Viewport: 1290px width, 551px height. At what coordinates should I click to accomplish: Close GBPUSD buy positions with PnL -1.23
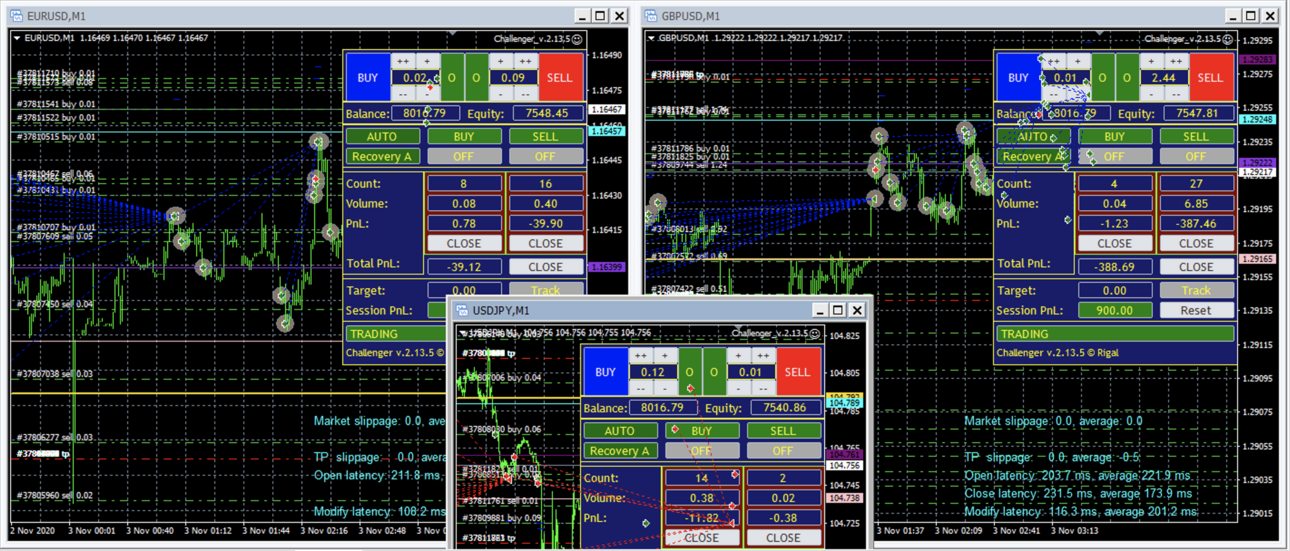tap(1114, 243)
